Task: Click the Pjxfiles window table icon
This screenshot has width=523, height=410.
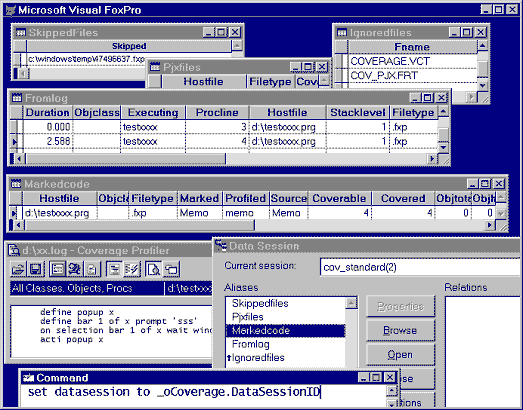Action: (x=155, y=67)
